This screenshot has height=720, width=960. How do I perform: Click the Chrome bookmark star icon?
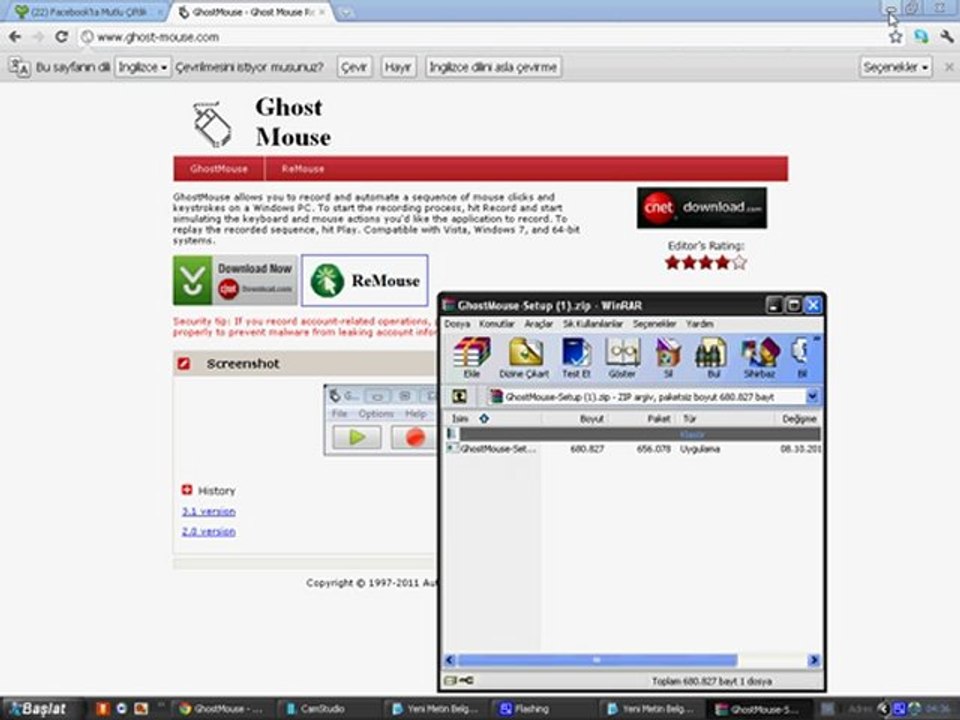(x=895, y=37)
